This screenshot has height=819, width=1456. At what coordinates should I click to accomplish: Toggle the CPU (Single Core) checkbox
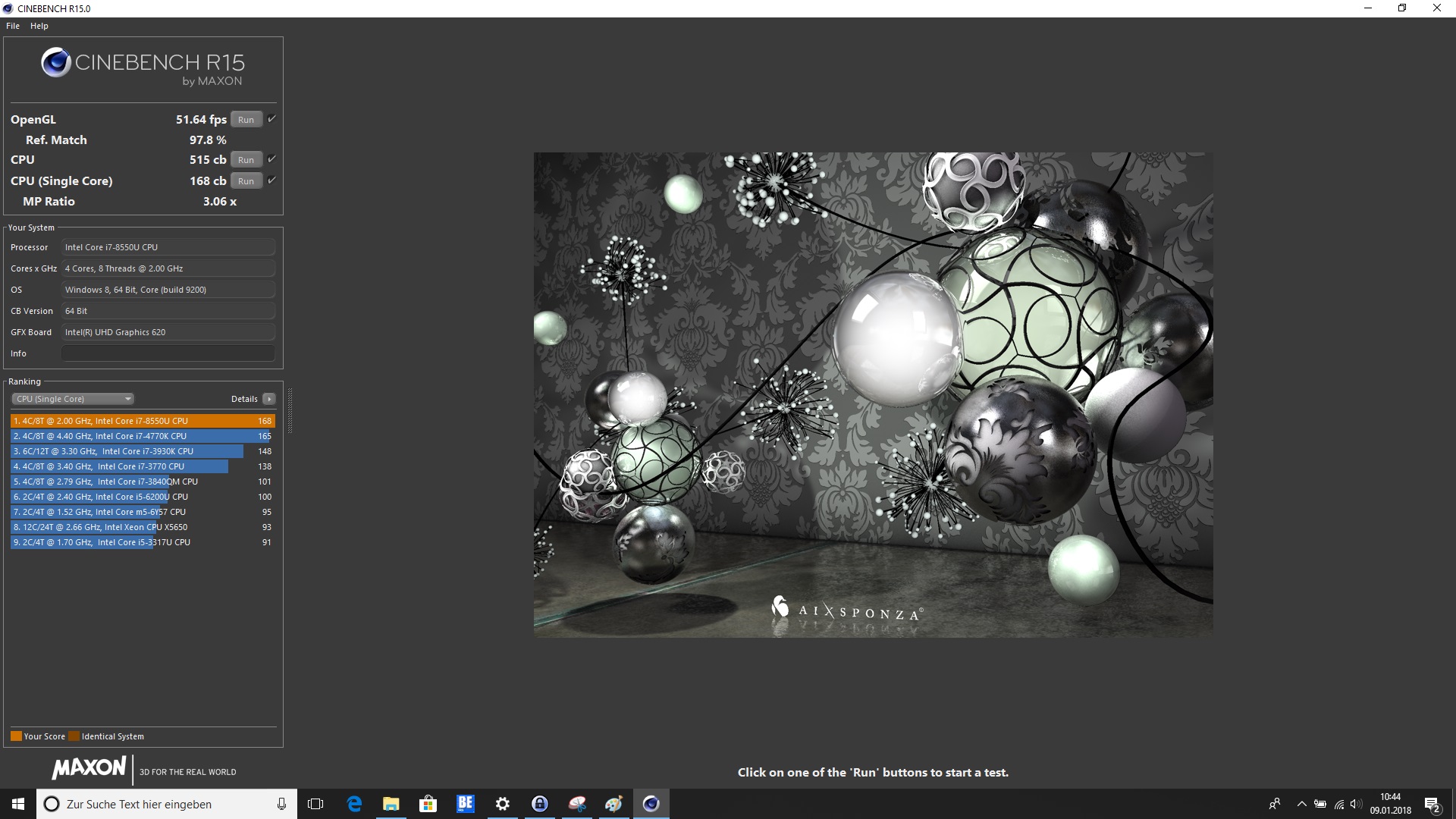coord(271,180)
